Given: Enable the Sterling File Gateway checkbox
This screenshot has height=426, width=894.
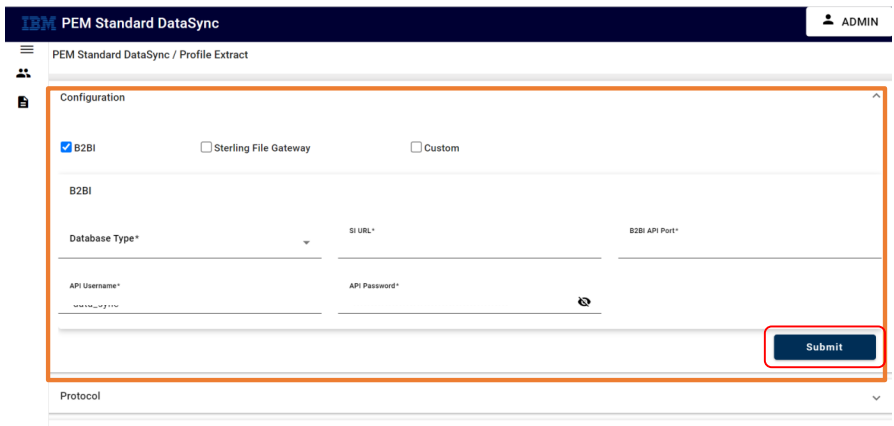Looking at the screenshot, I should click(206, 147).
